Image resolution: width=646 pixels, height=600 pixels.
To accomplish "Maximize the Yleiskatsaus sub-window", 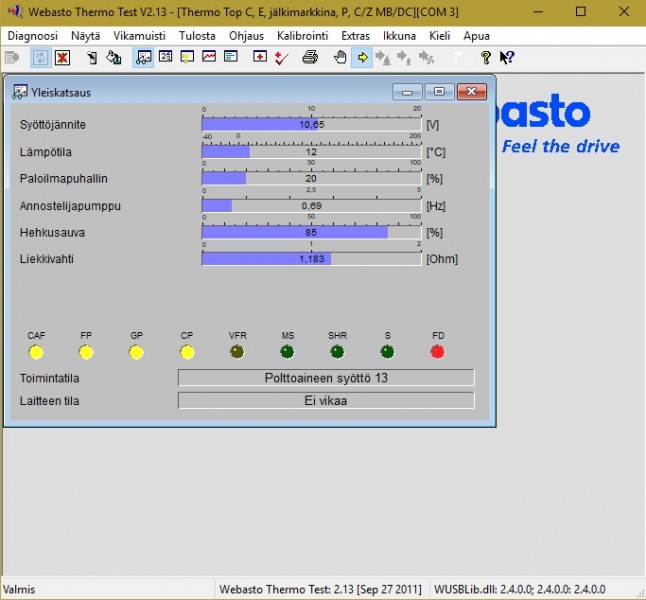I will [439, 92].
